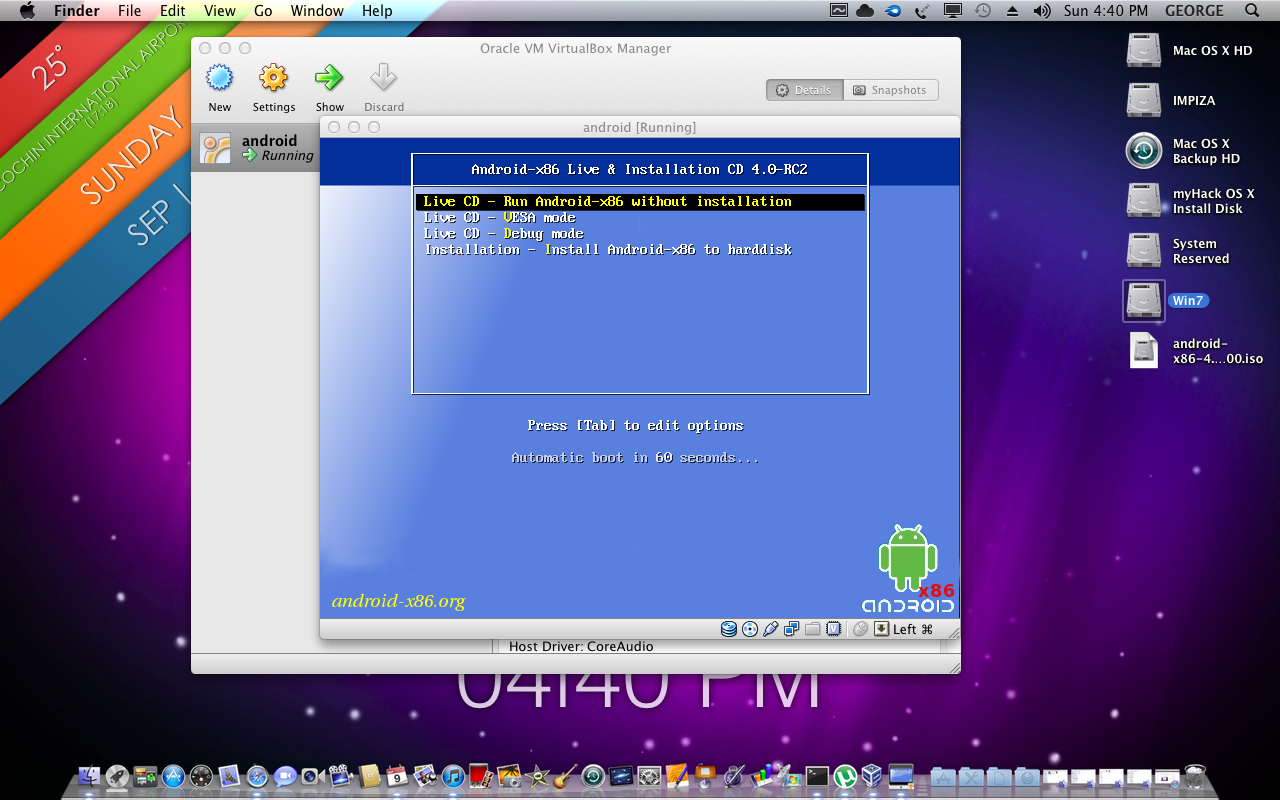Select Installation Install Android-x86 to harddisk
The height and width of the screenshot is (800, 1280).
[x=608, y=249]
